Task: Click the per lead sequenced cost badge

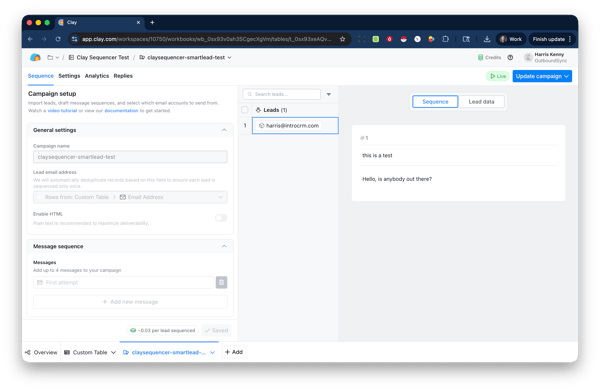Action: [163, 330]
